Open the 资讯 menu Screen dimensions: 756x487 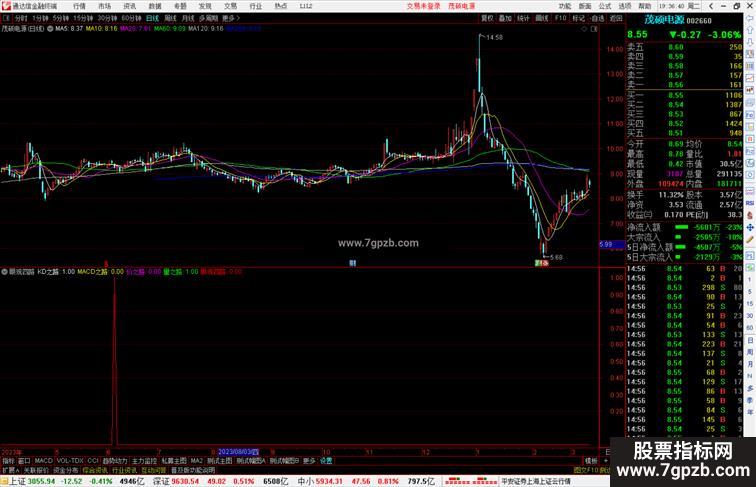coord(130,6)
